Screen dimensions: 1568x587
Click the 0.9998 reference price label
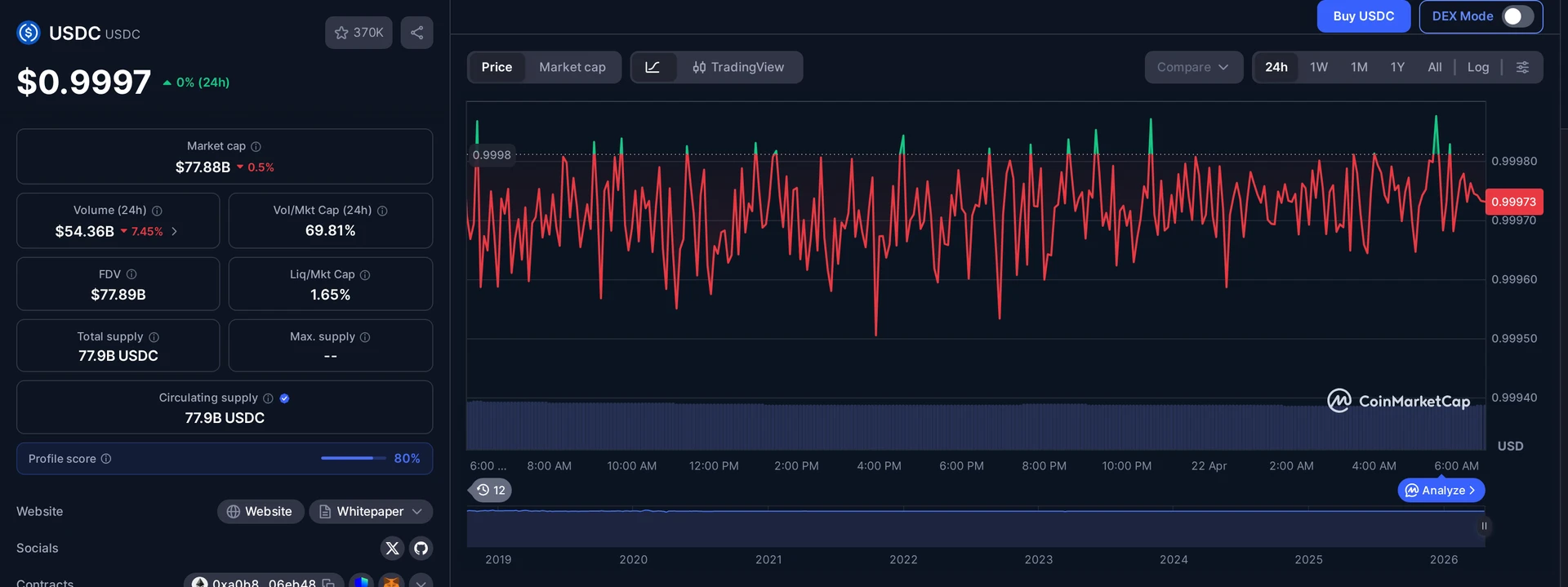[x=492, y=155]
